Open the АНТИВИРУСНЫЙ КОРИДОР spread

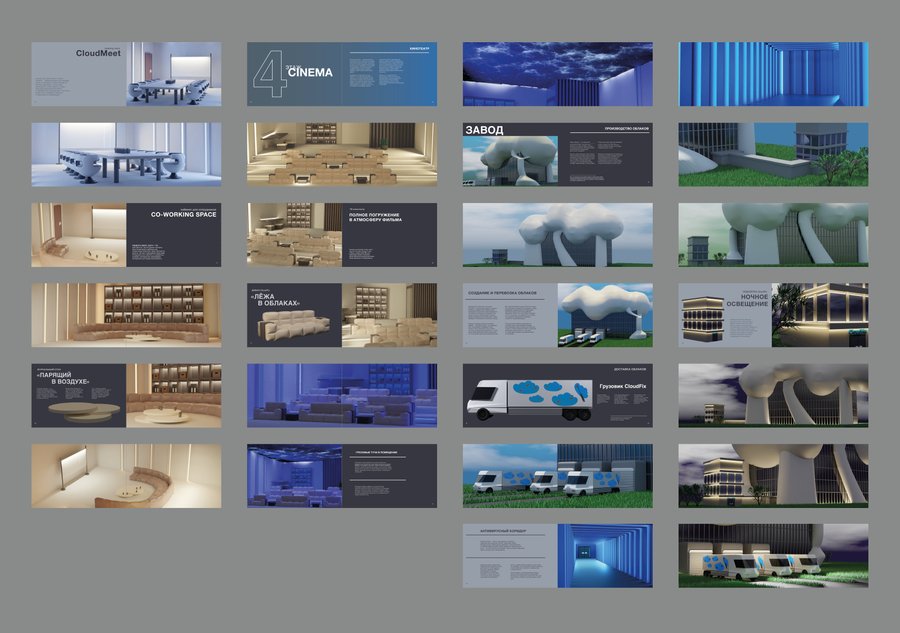pyautogui.click(x=558, y=556)
